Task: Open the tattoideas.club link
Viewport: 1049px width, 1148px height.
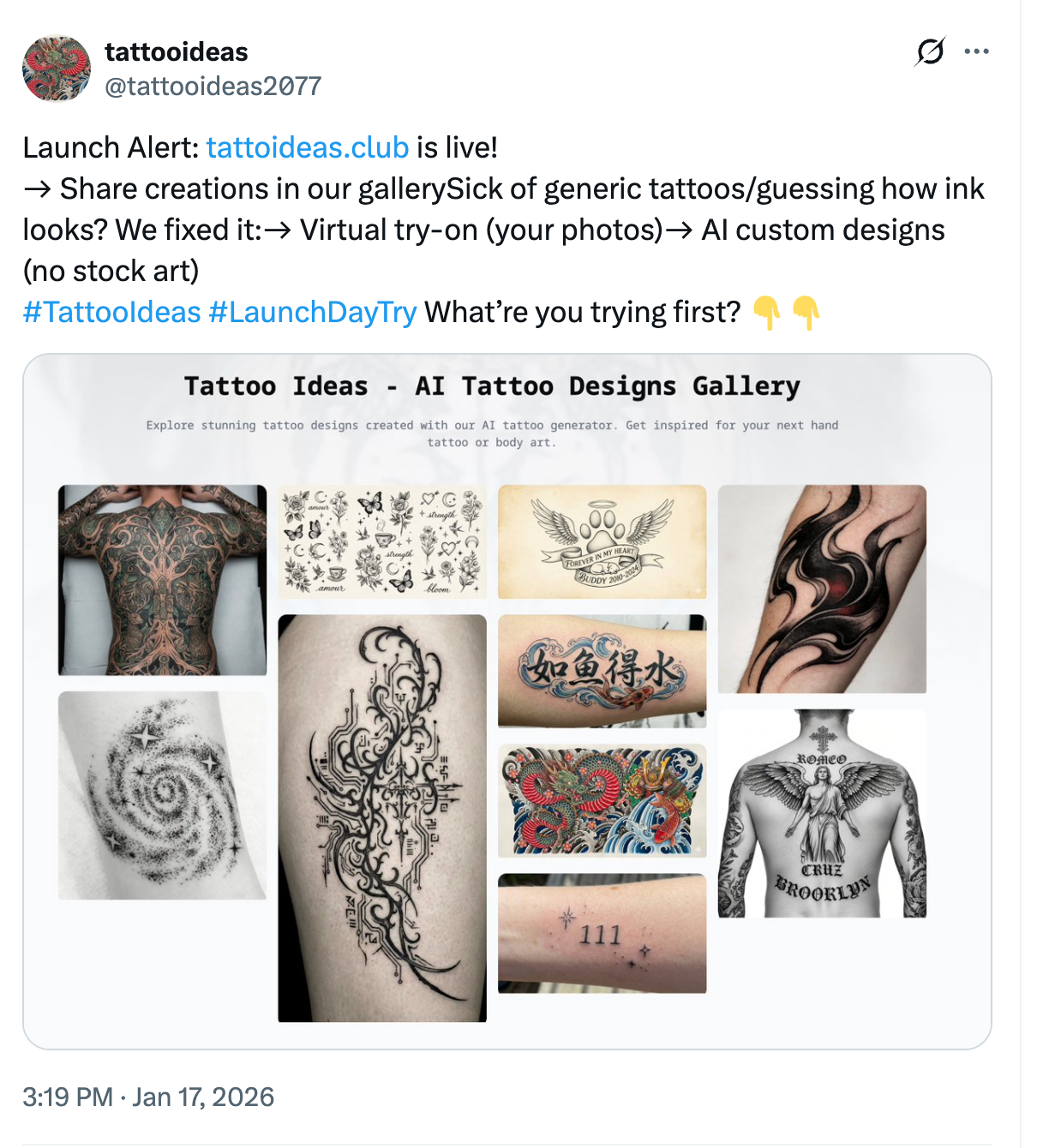Action: pos(306,147)
